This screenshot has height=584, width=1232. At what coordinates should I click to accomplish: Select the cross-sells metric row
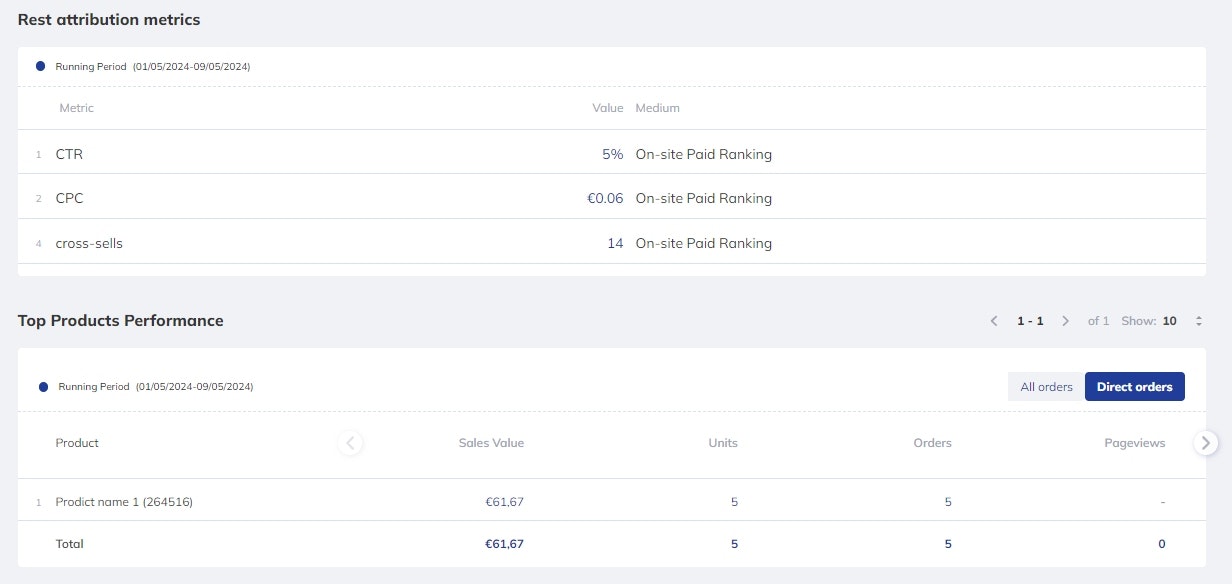[89, 243]
